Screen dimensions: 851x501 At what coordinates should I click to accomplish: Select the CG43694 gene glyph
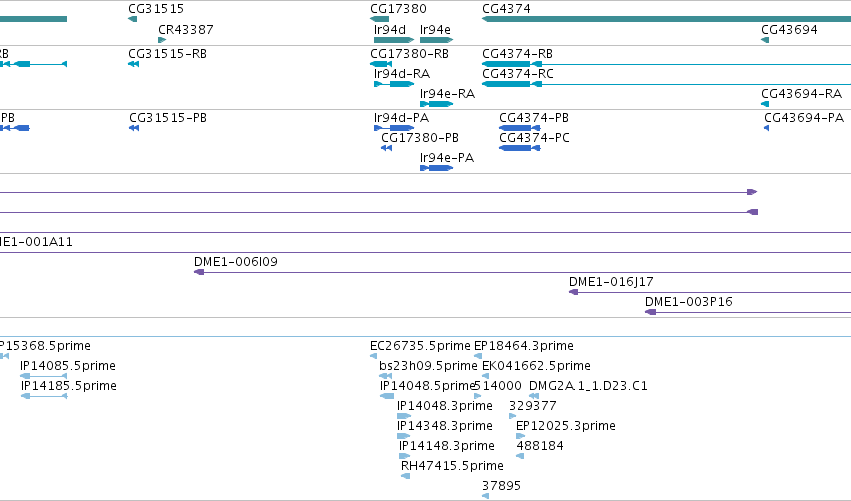(765, 40)
